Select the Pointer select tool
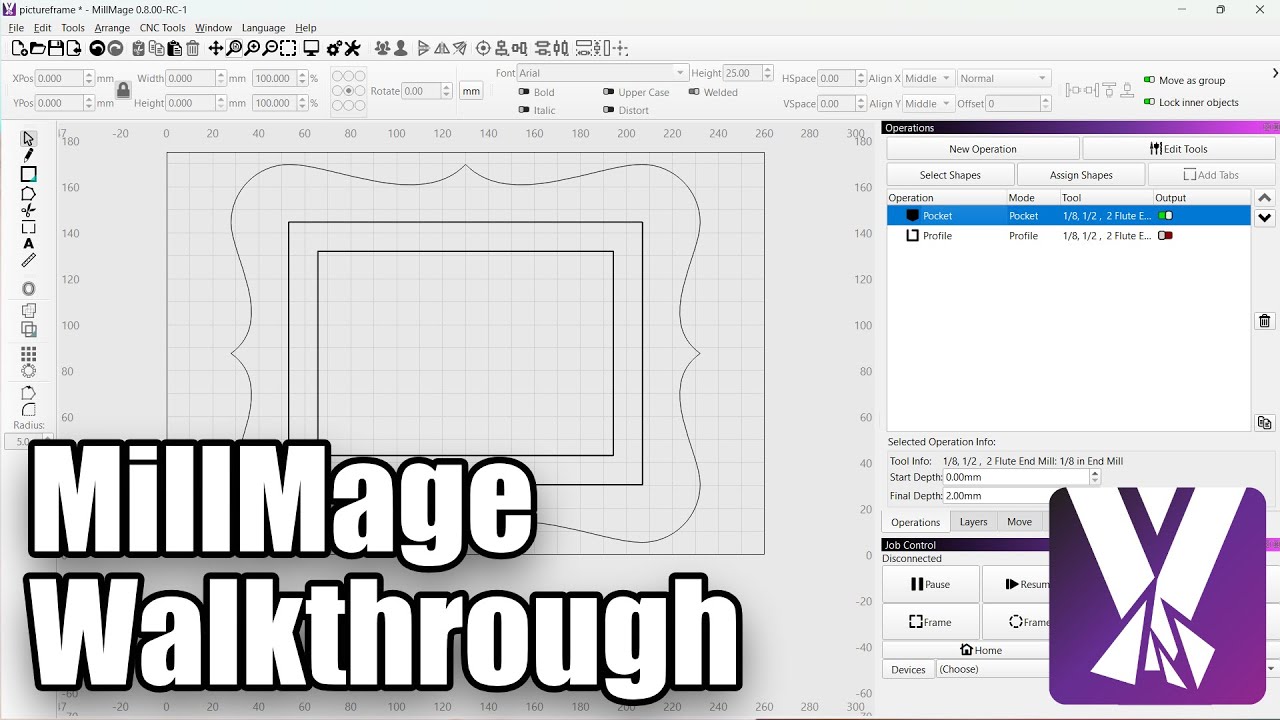The width and height of the screenshot is (1280, 720). tap(28, 138)
